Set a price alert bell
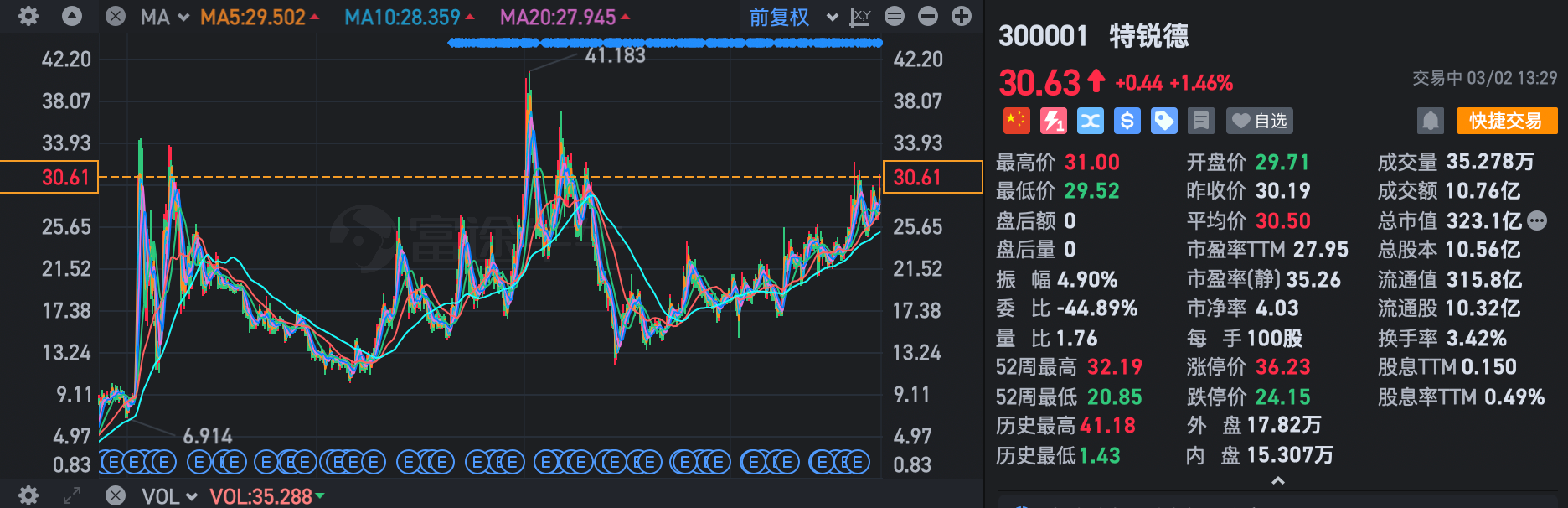This screenshot has height=508, width=1568. pos(1431,121)
